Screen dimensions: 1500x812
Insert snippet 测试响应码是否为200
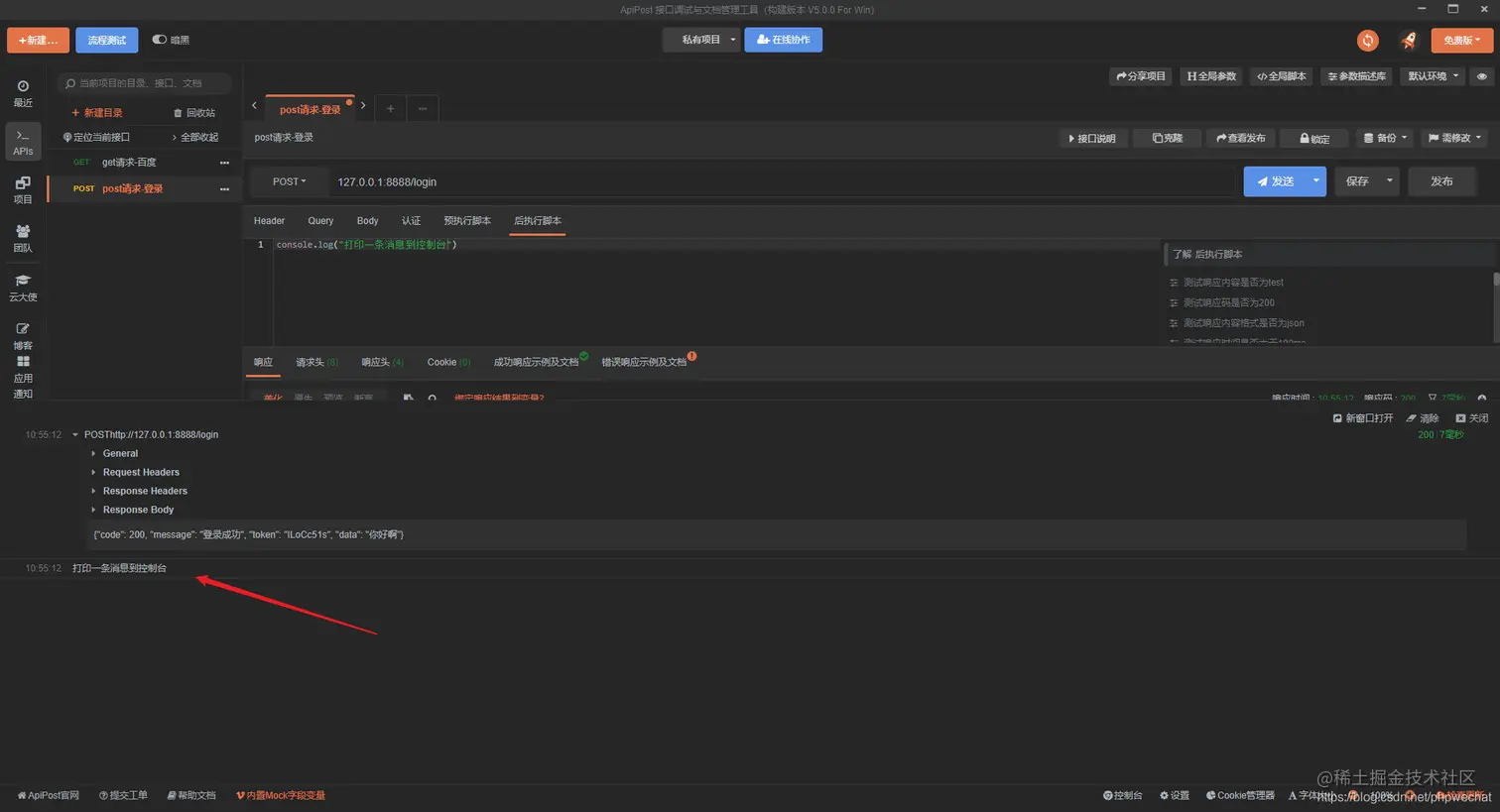click(1228, 302)
